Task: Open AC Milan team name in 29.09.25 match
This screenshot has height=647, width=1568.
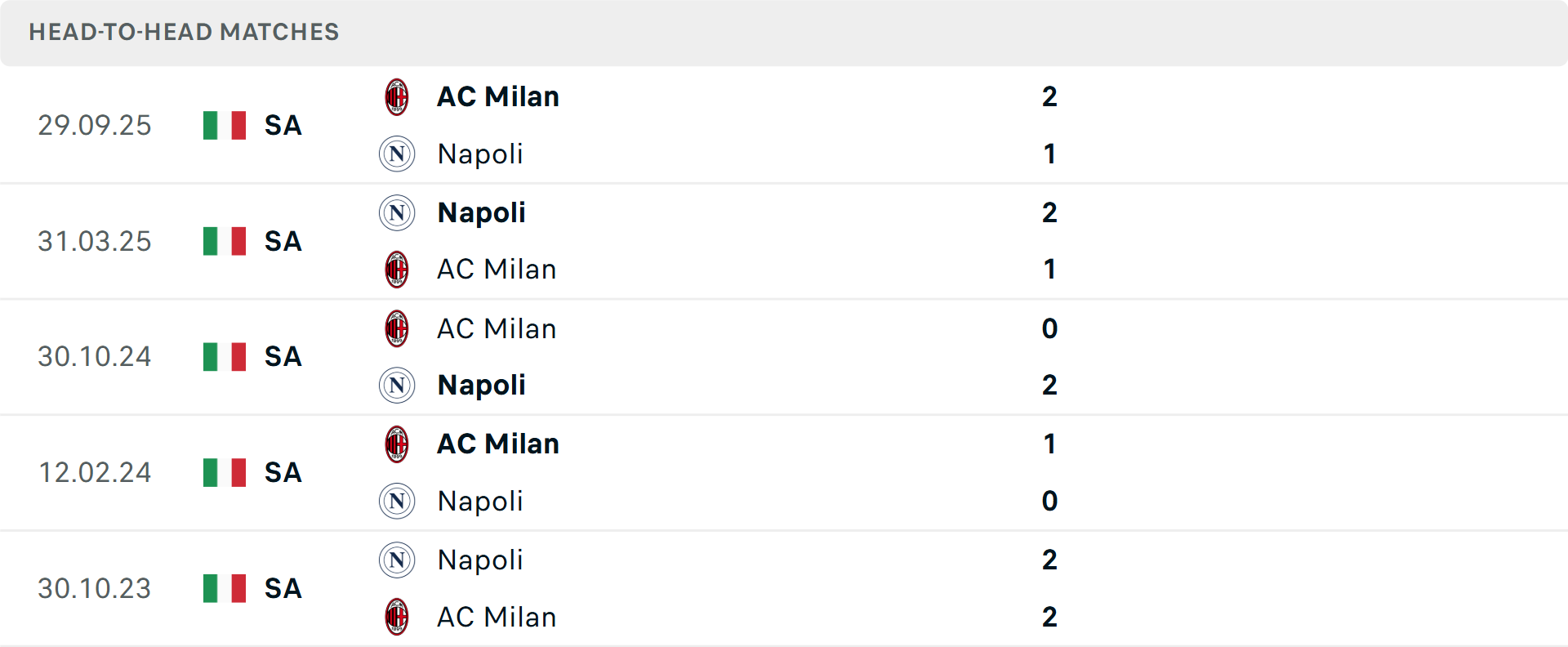Action: (497, 97)
